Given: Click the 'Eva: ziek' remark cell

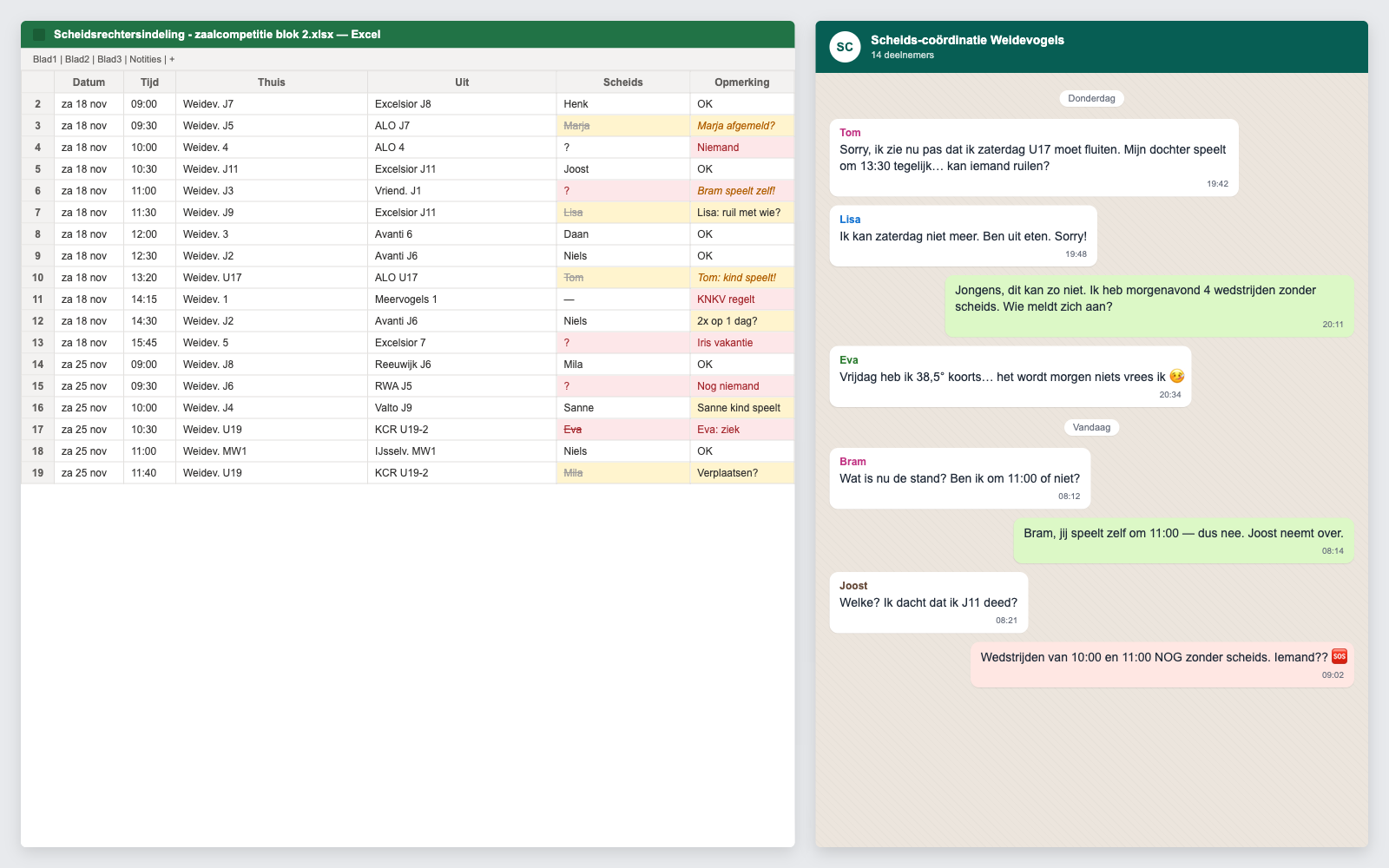Looking at the screenshot, I should click(742, 430).
